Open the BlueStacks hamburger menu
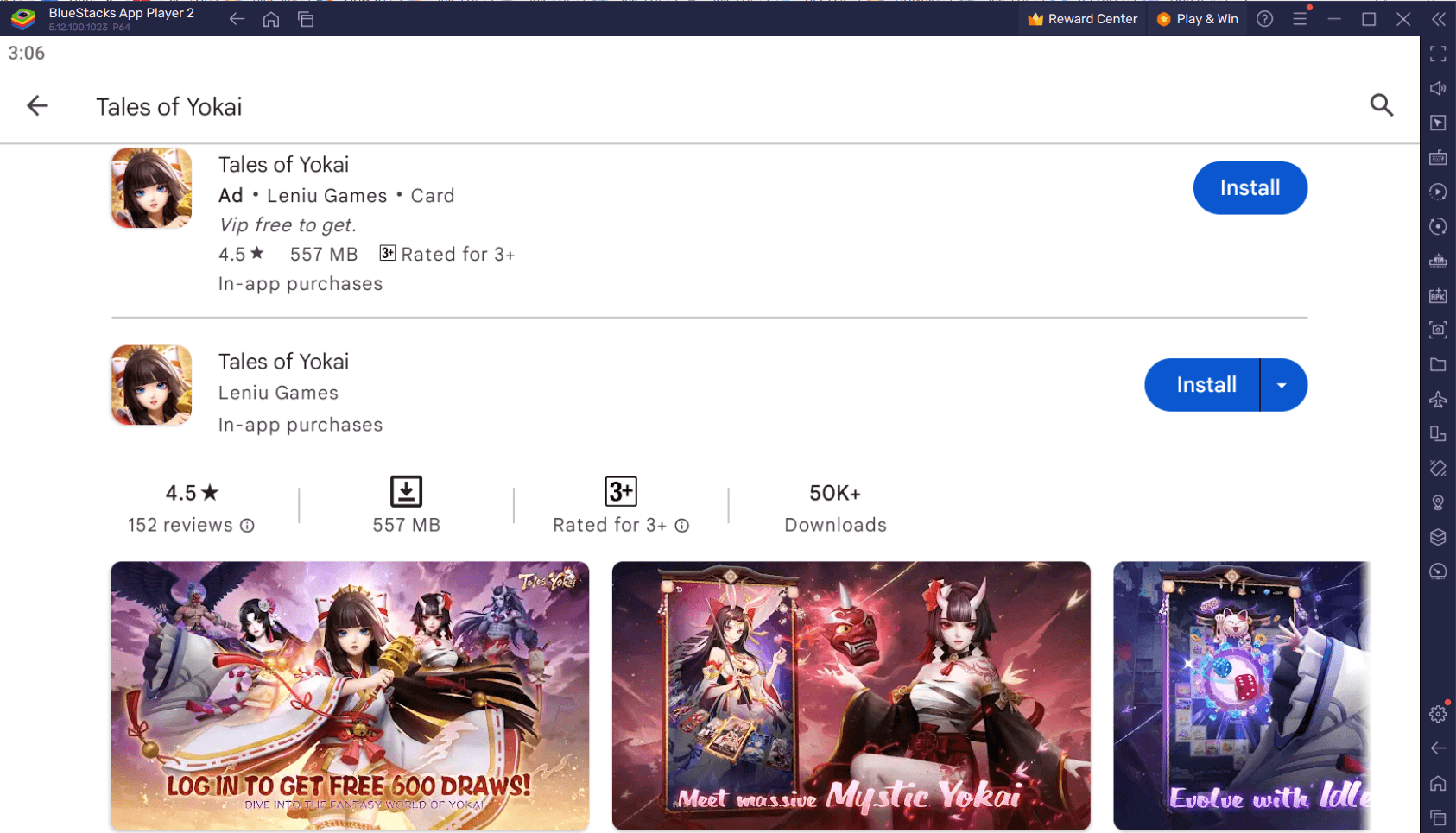 tap(1300, 19)
